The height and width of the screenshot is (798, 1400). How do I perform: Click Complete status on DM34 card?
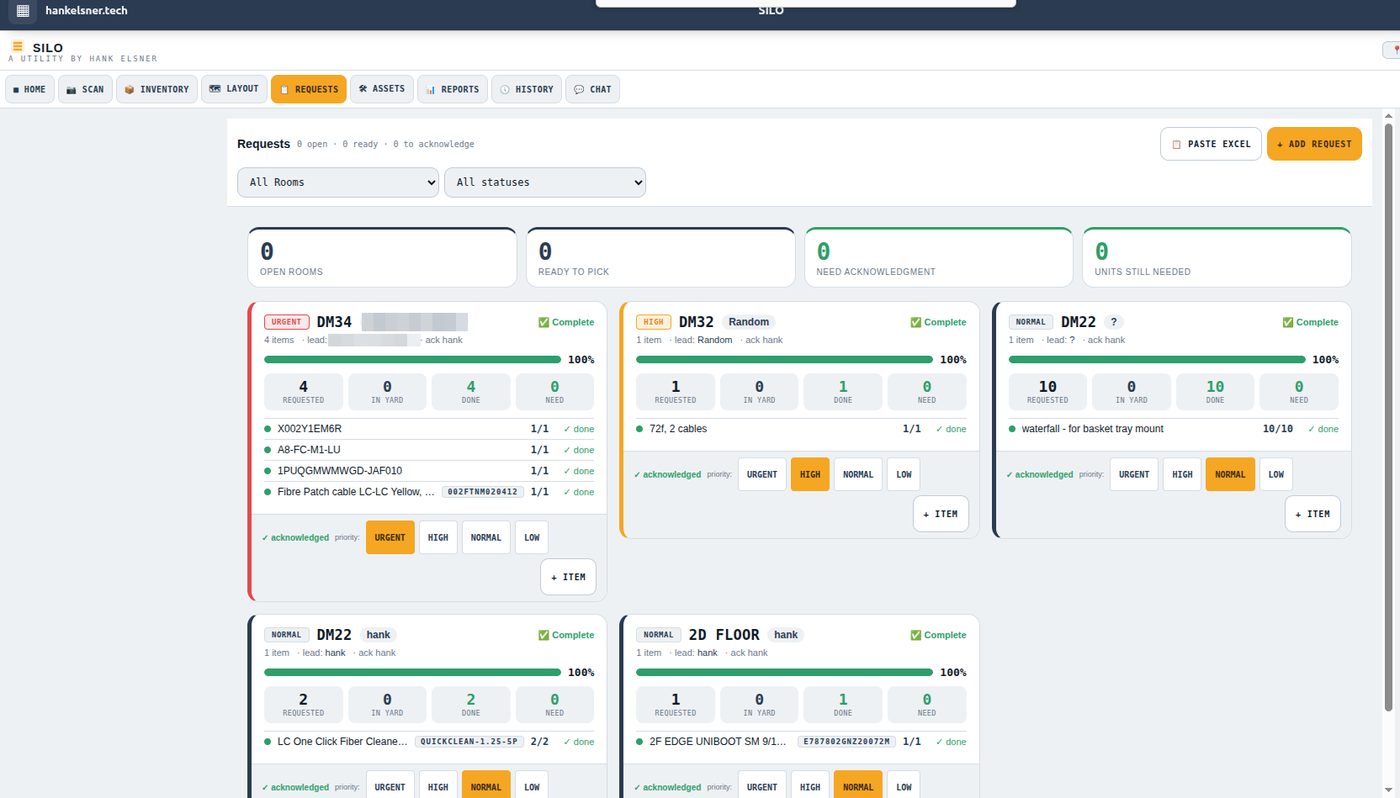(x=566, y=322)
